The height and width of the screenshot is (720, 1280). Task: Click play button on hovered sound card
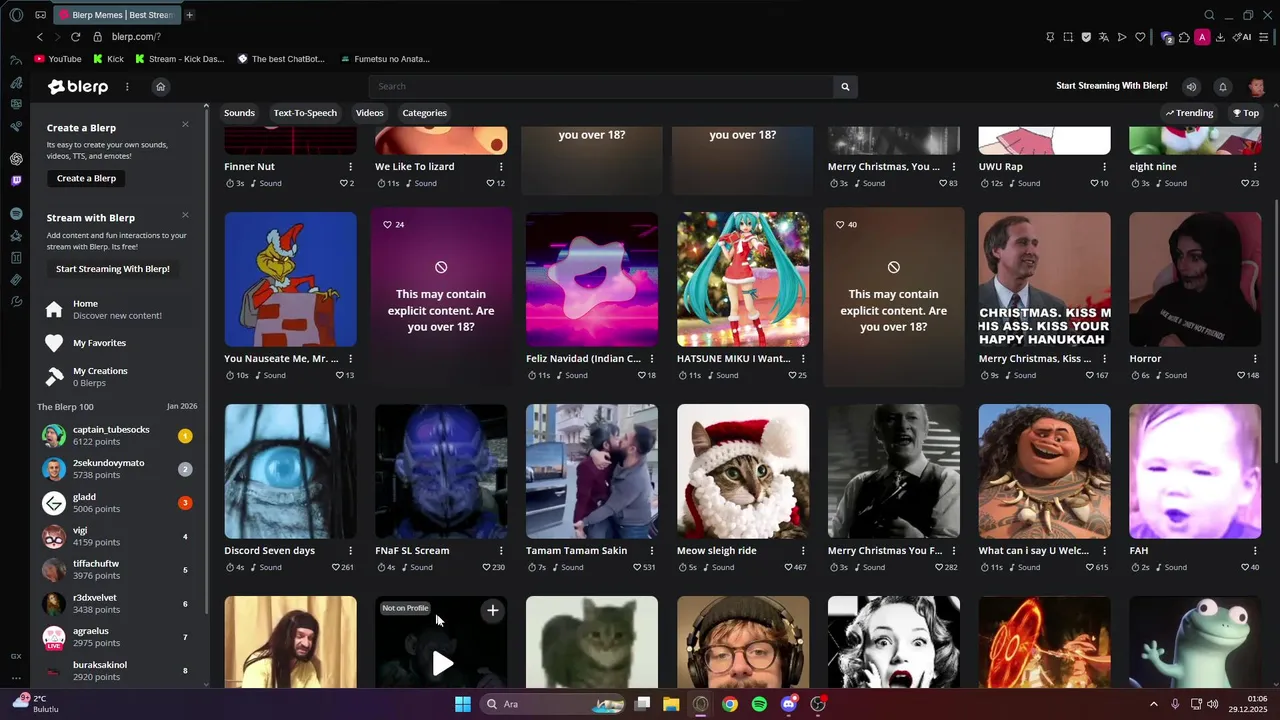click(442, 662)
